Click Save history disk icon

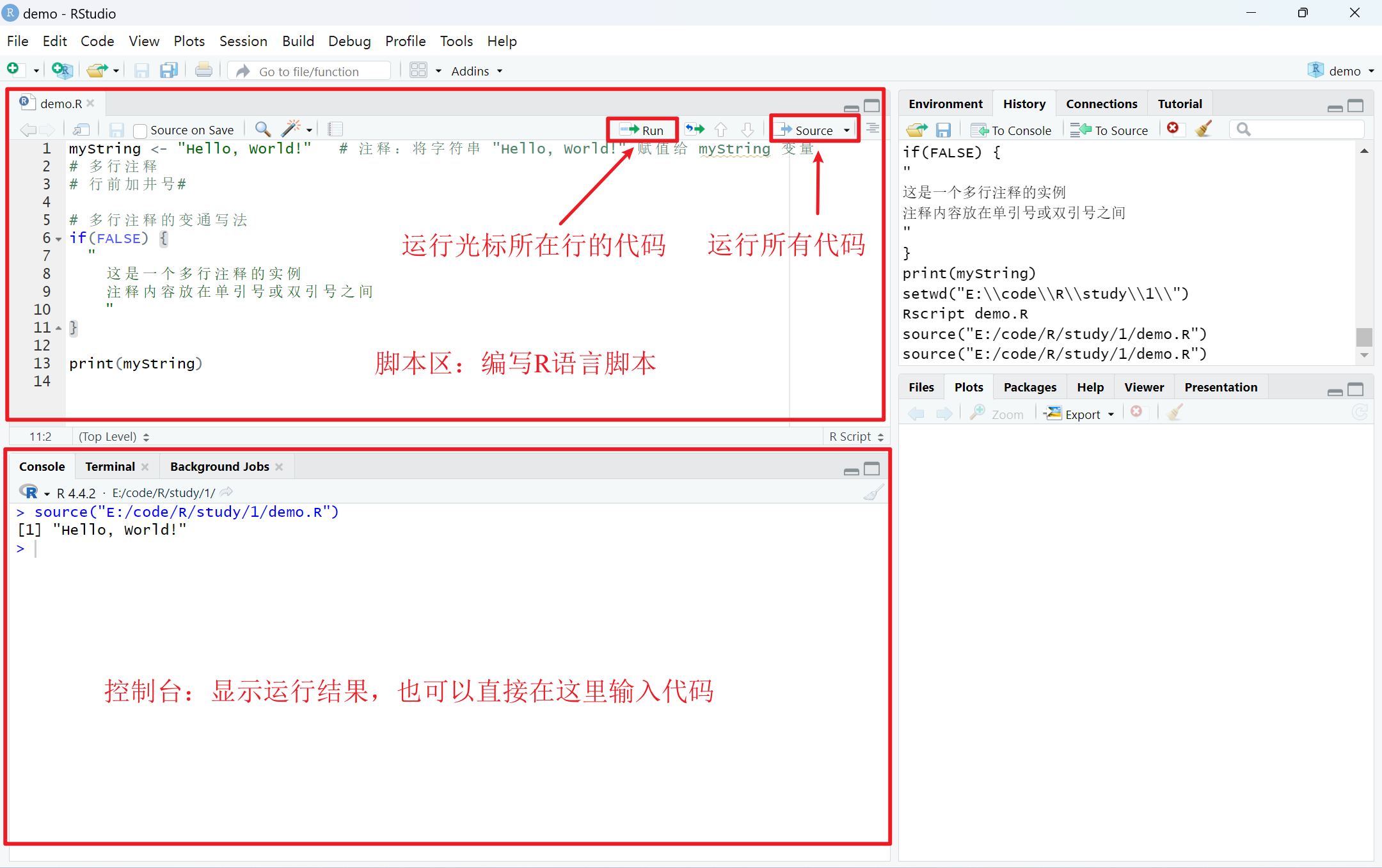943,130
